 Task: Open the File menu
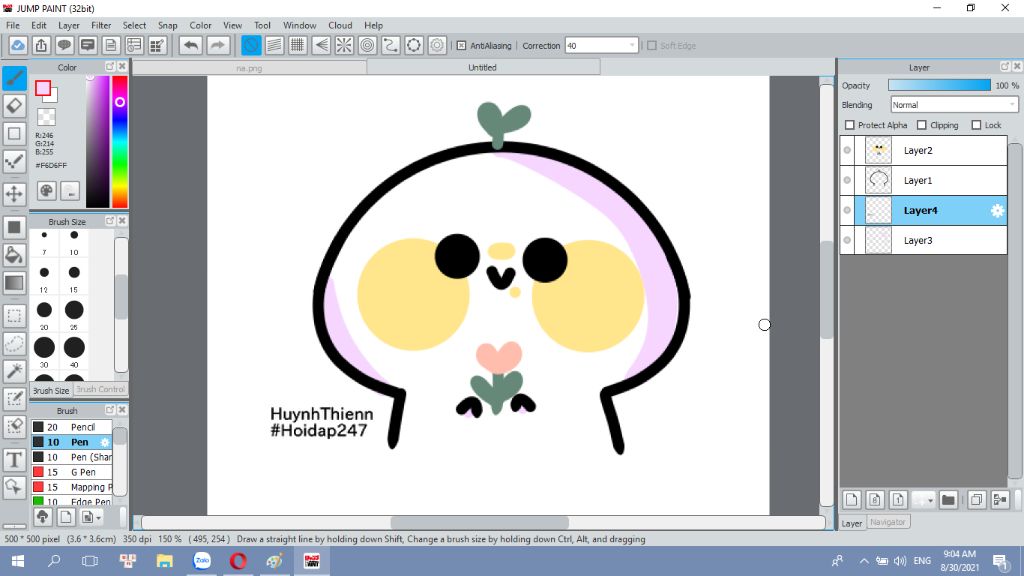[13, 25]
